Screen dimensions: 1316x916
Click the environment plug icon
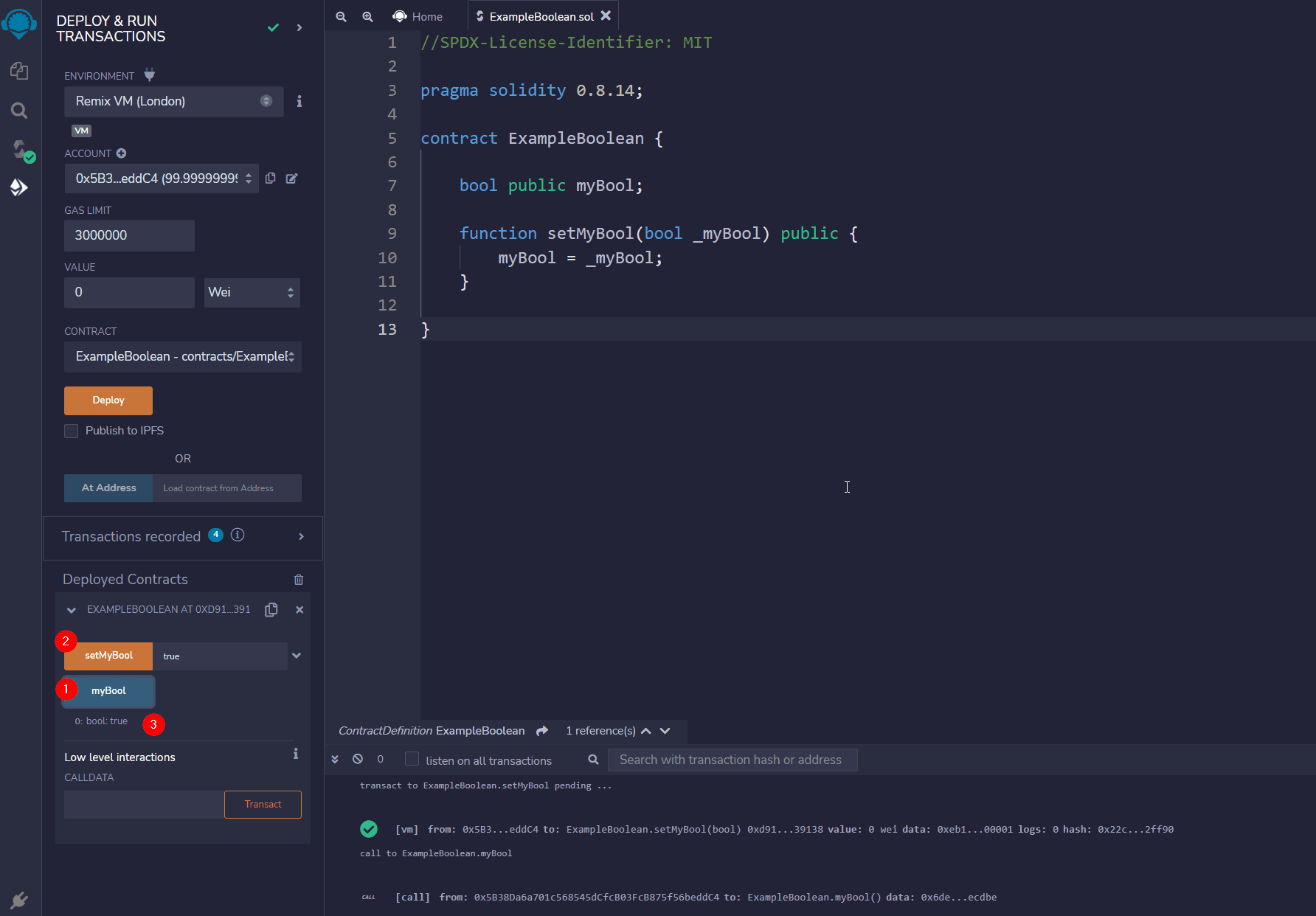pyautogui.click(x=149, y=75)
